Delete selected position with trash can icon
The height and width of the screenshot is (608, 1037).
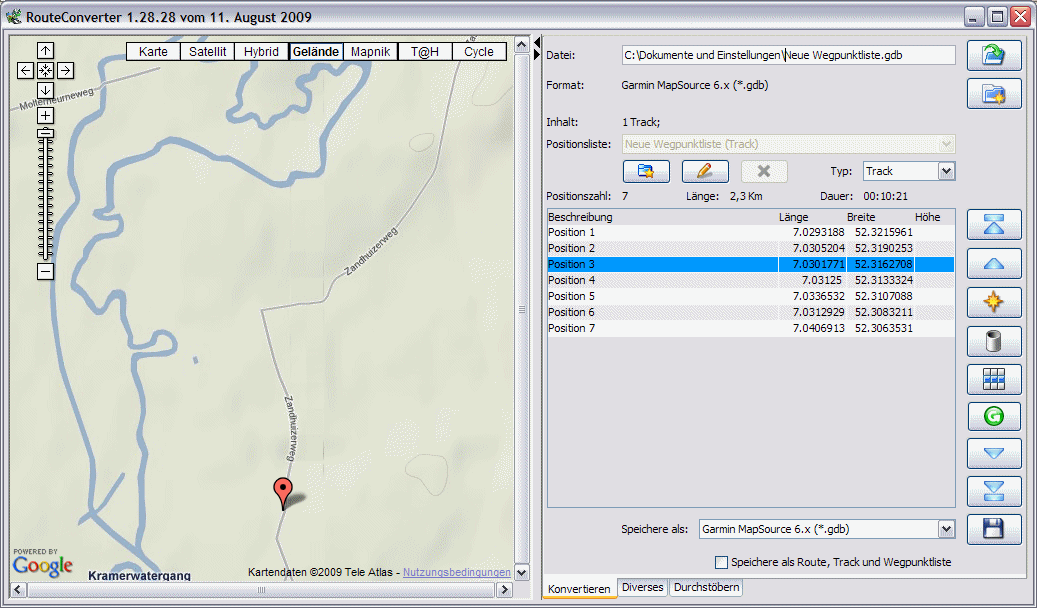[993, 341]
